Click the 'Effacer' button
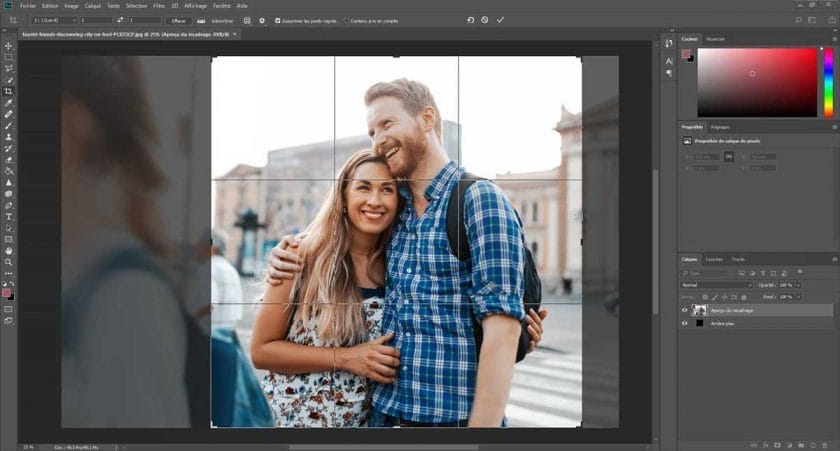 point(180,20)
